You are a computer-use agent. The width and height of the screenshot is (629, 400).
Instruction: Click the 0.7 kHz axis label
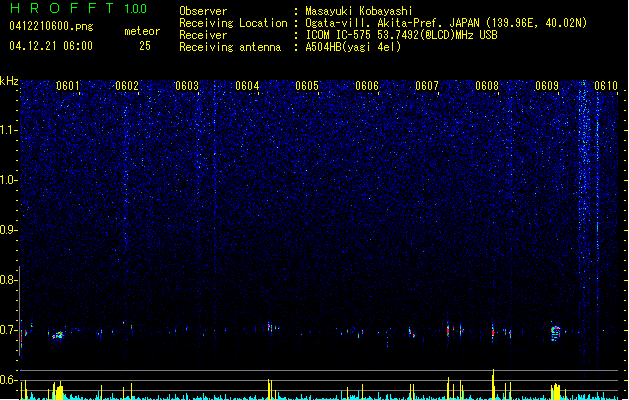pyautogui.click(x=8, y=330)
